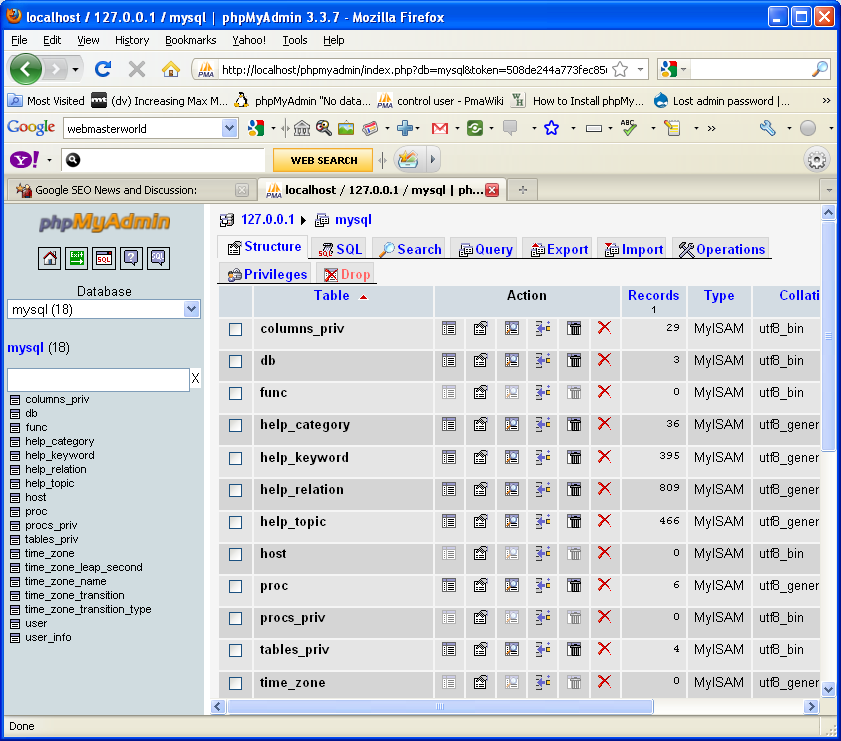Switch to the Export tab
The width and height of the screenshot is (841, 741).
pyautogui.click(x=558, y=249)
